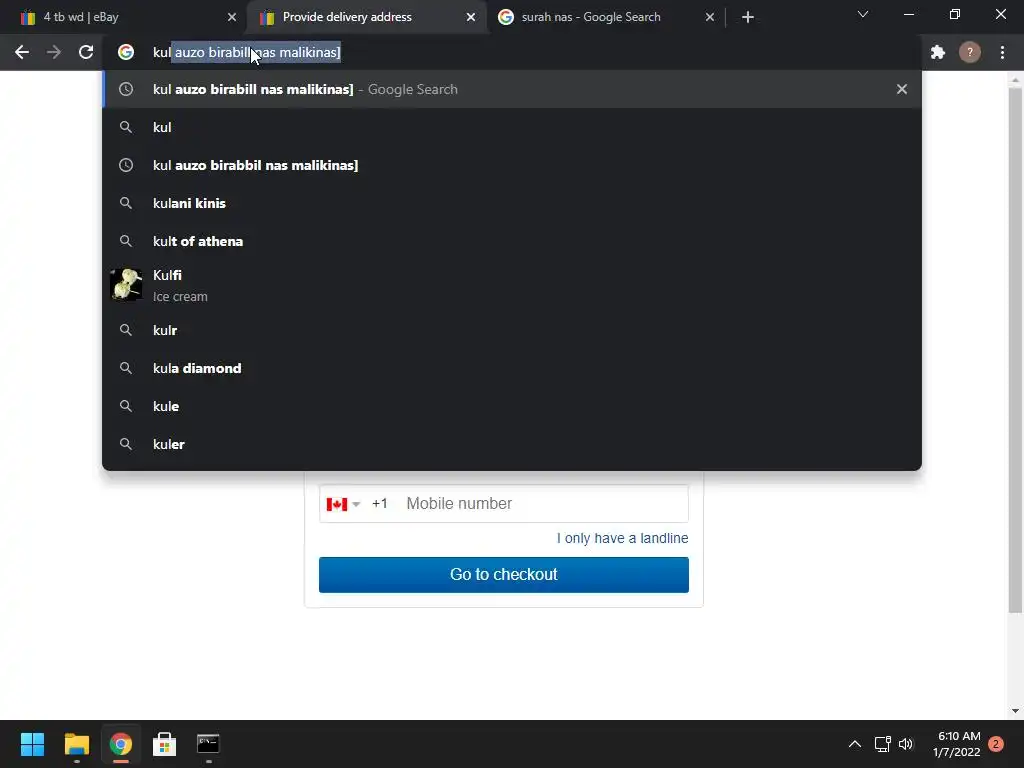Select first suggestion 'kul auzo birabill nas malikinas]'
The width and height of the screenshot is (1024, 768).
coord(512,89)
